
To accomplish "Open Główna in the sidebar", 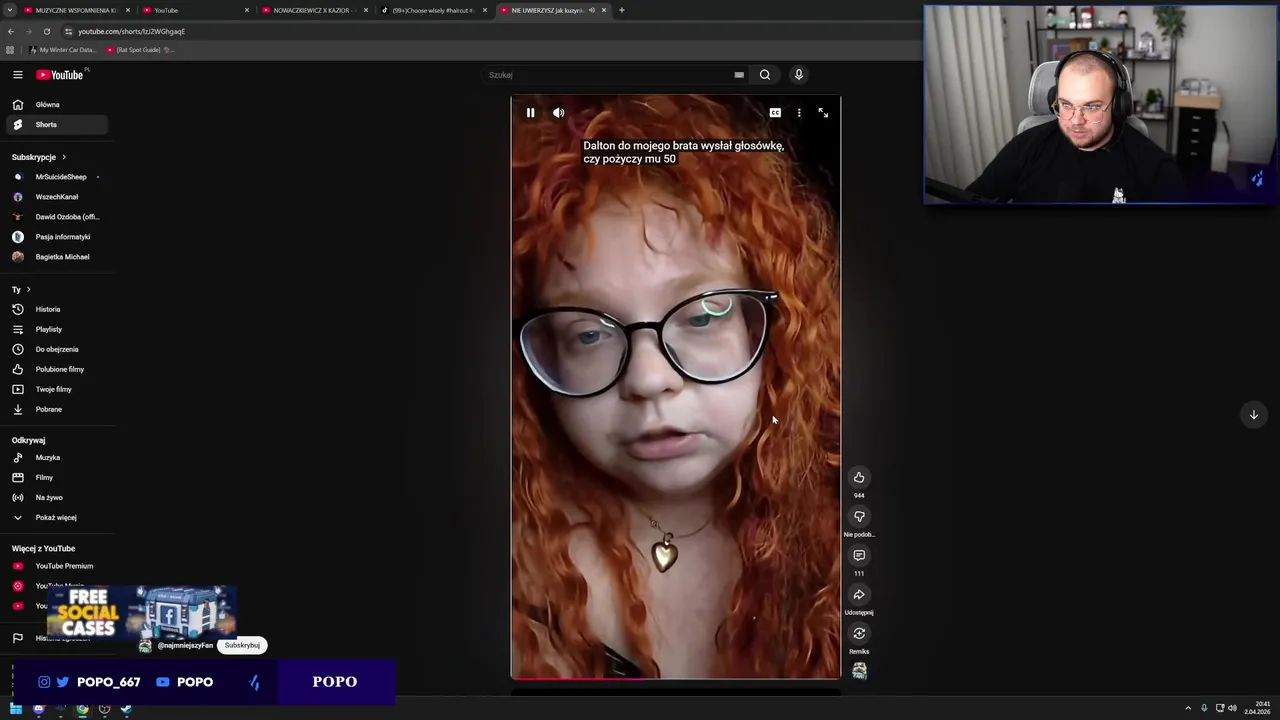I will [56, 104].
